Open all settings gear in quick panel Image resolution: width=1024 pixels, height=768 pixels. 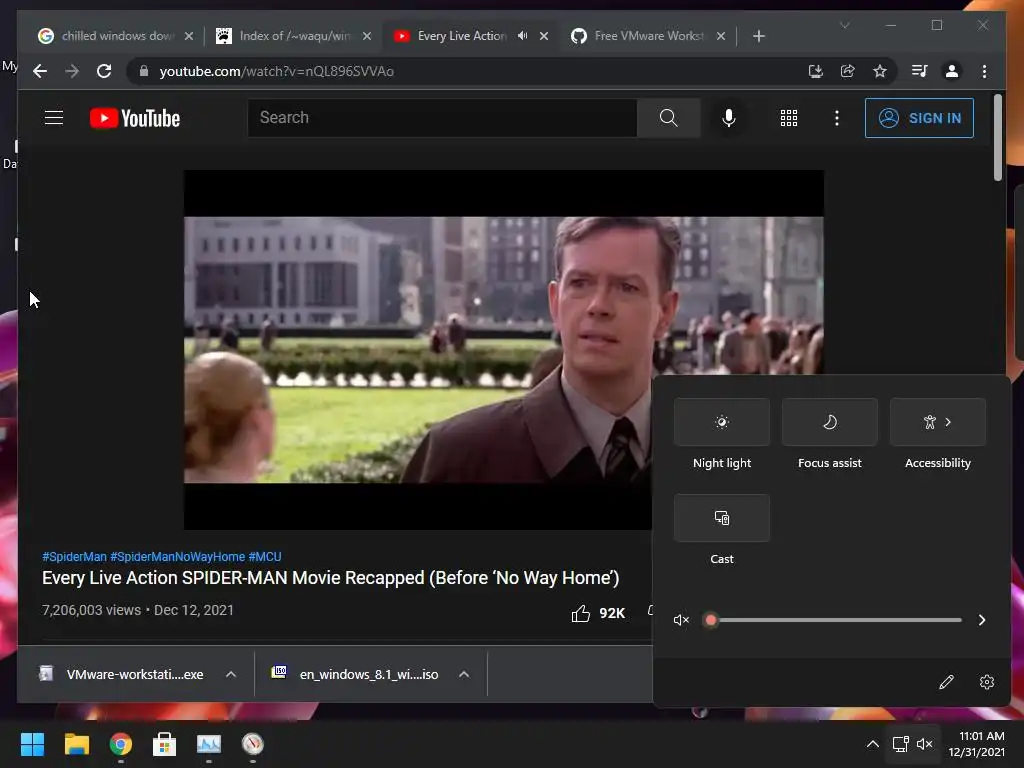pos(987,682)
